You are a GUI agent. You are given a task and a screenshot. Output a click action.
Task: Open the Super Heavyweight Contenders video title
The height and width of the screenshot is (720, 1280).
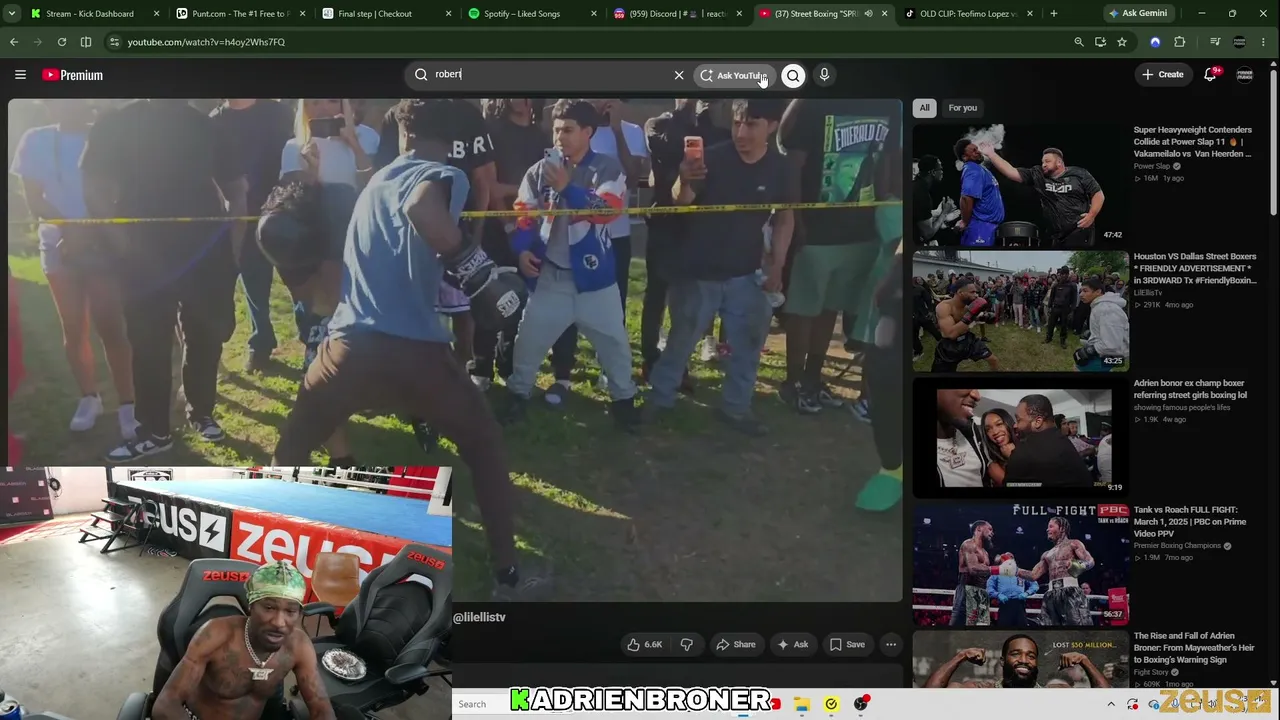1193,142
